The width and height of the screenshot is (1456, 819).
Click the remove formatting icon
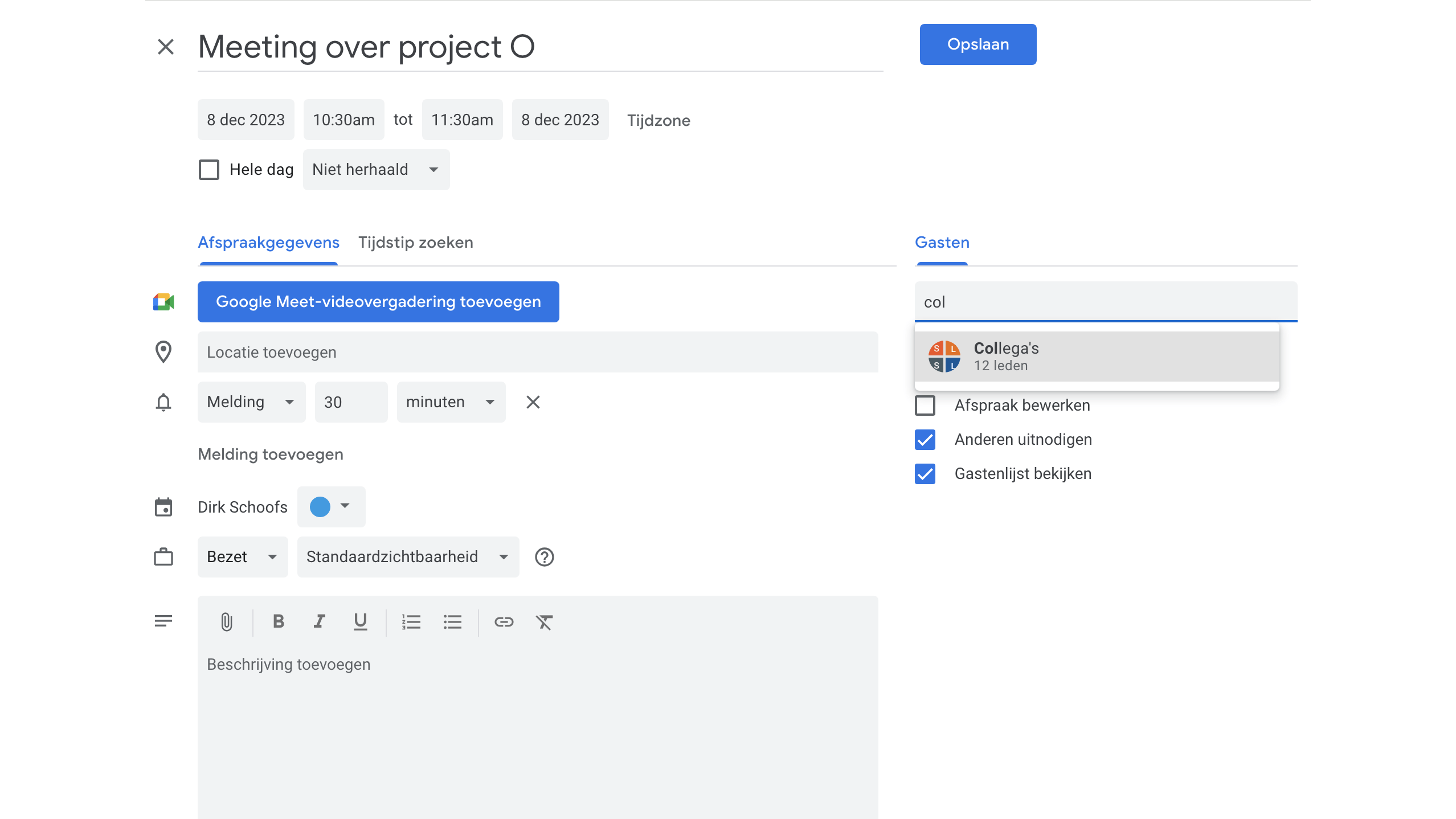click(544, 622)
